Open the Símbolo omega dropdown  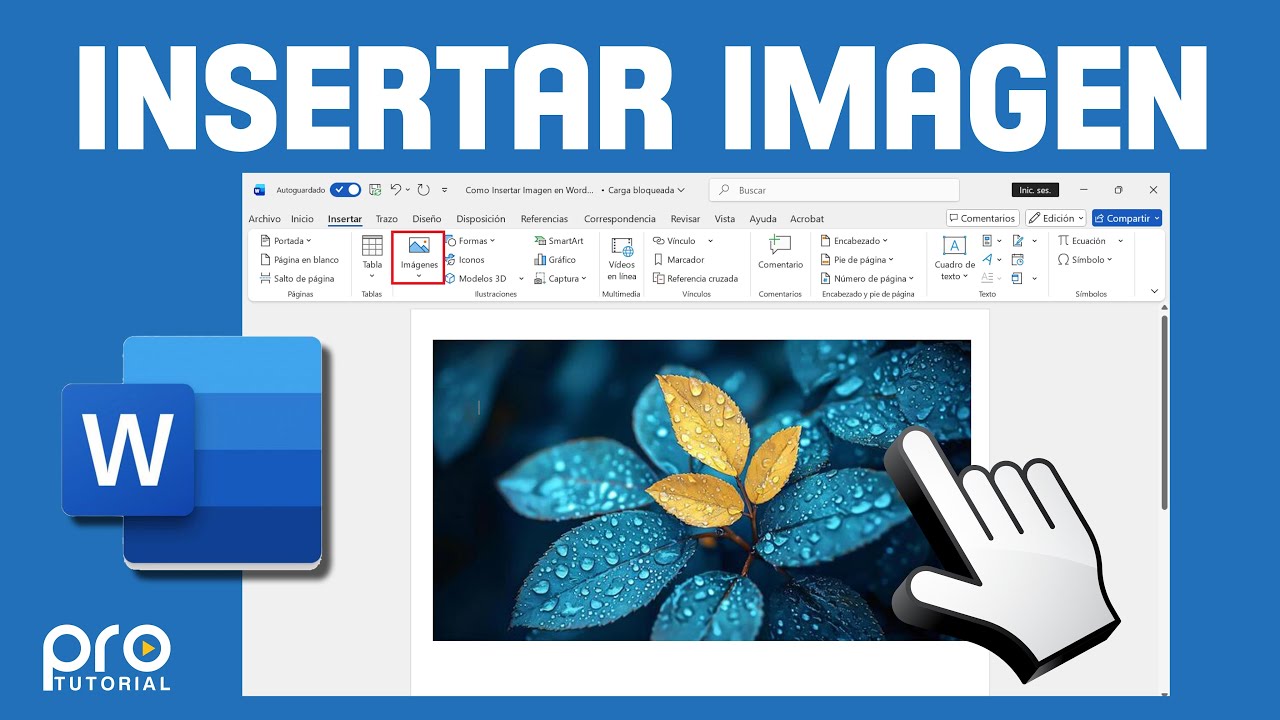[1085, 260]
